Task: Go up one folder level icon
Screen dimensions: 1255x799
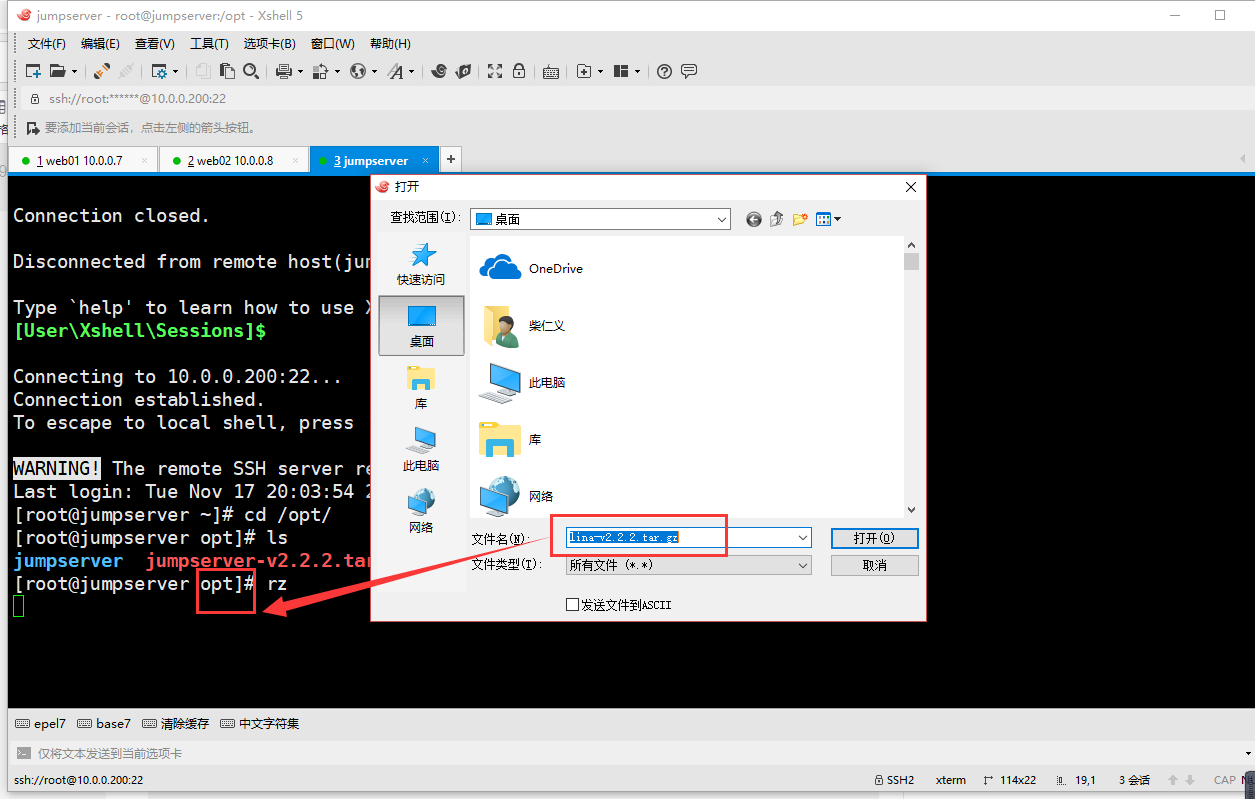Action: [777, 219]
